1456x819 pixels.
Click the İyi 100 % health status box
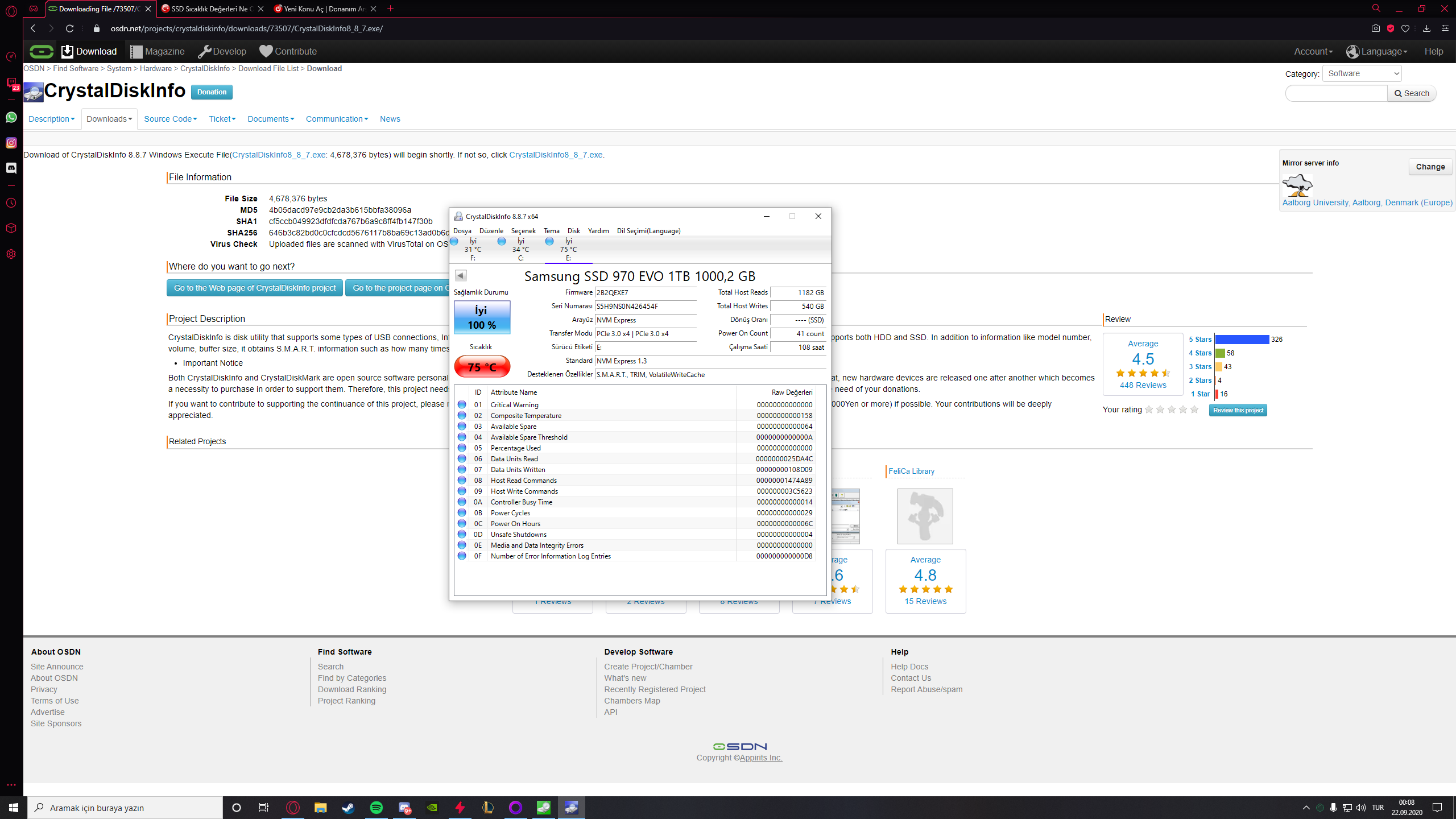482,317
